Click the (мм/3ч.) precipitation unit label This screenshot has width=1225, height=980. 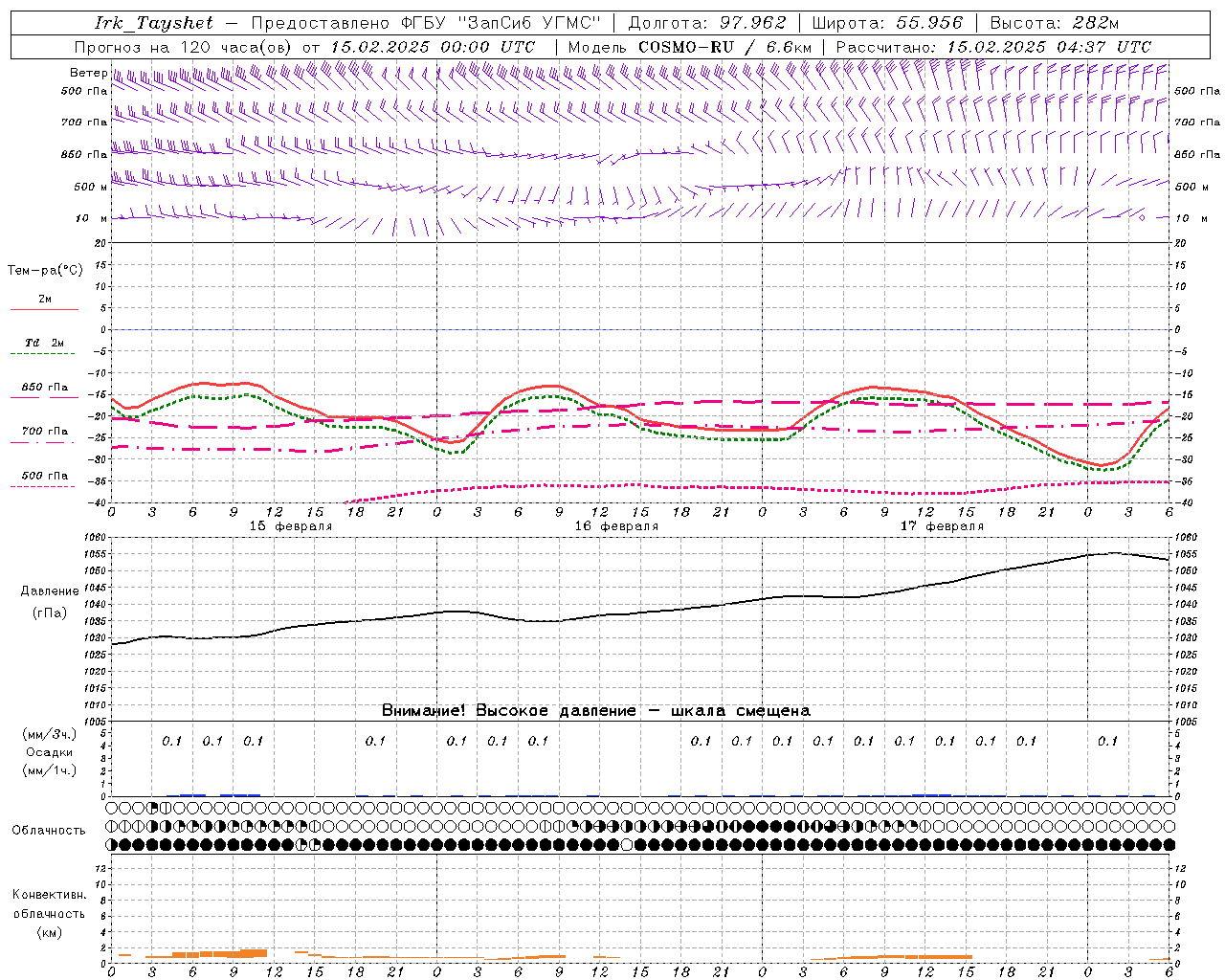pos(50,734)
